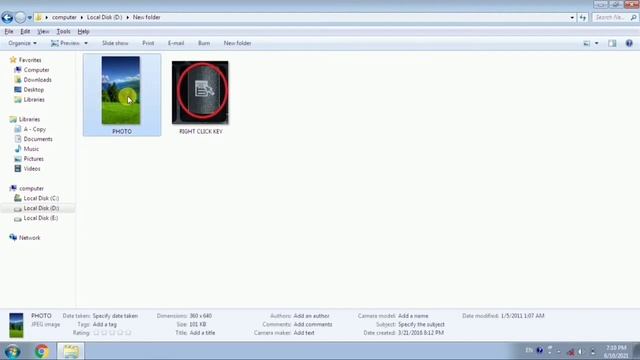Screen dimensions: 640x360
Task: Click the PHOTO preview icon in details pane
Action: (x=16, y=325)
